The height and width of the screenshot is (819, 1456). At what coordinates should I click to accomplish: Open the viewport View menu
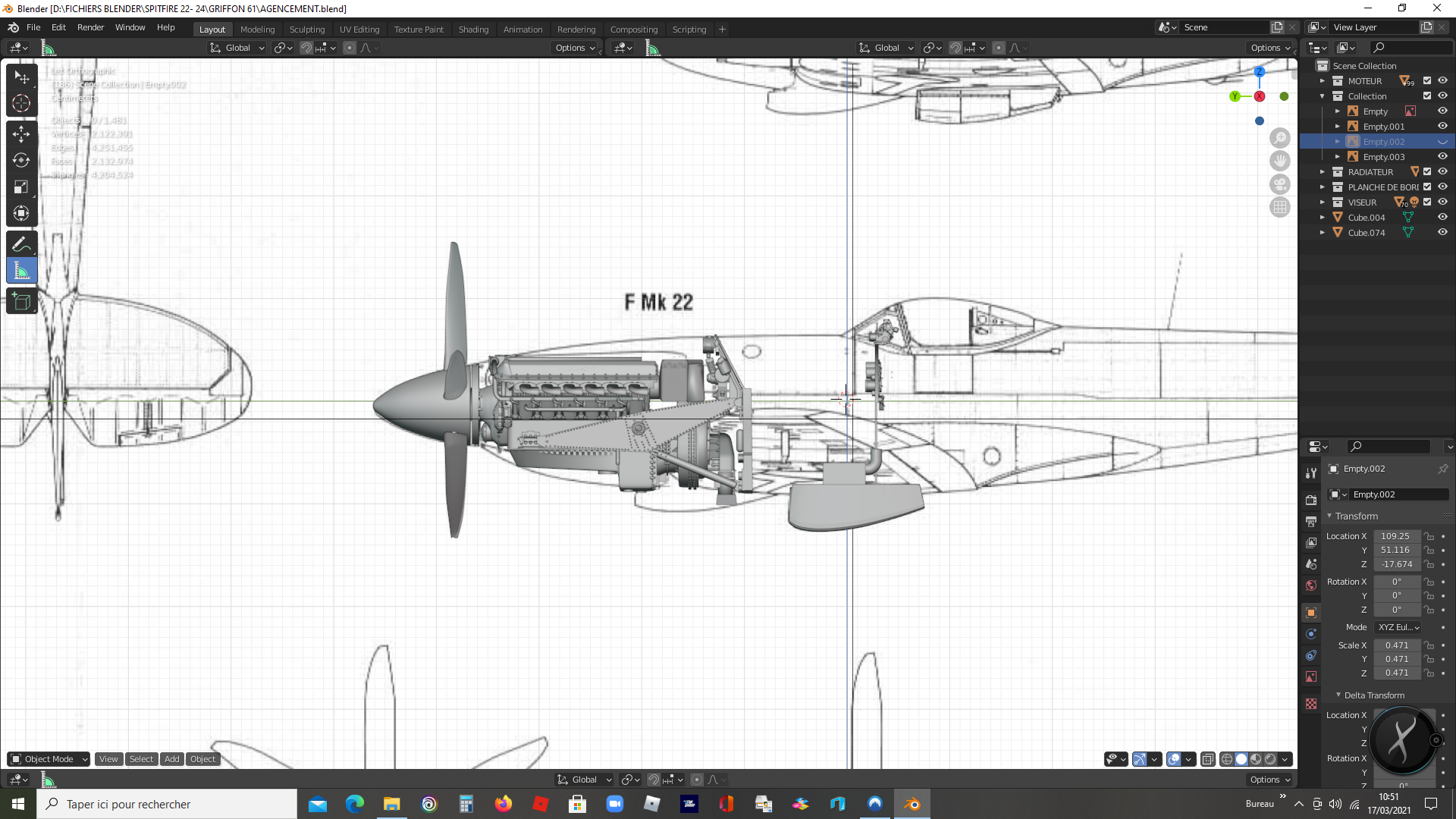click(108, 759)
